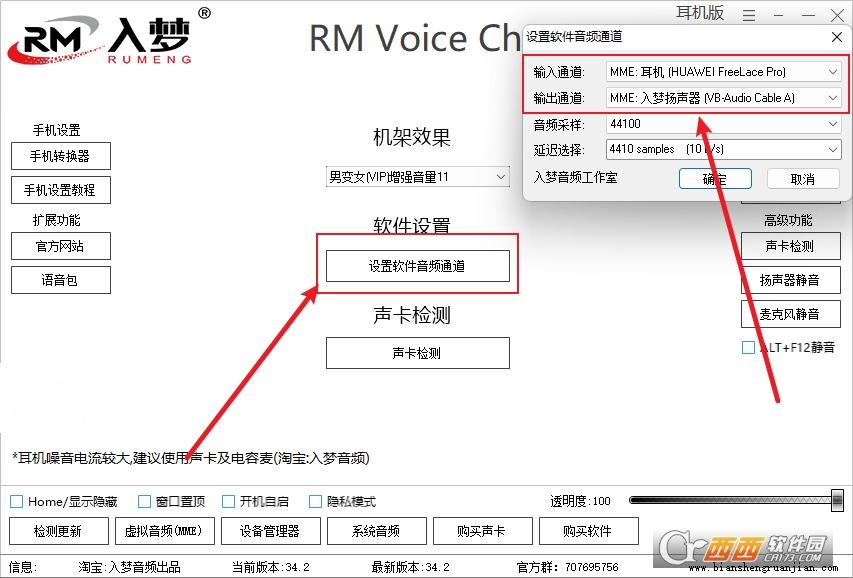Click the 透明度:100 label

580,501
